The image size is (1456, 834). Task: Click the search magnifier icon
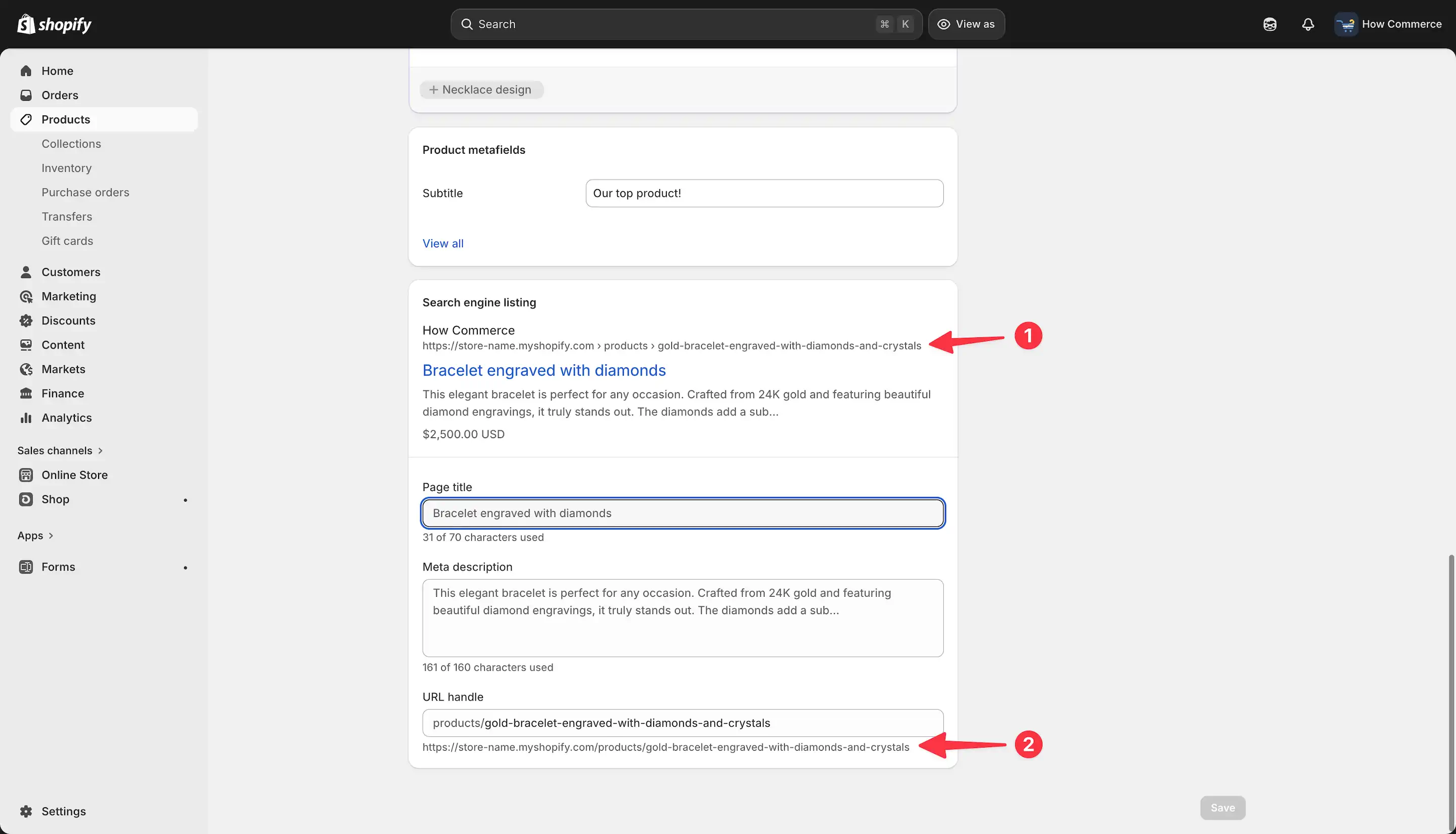(x=467, y=24)
